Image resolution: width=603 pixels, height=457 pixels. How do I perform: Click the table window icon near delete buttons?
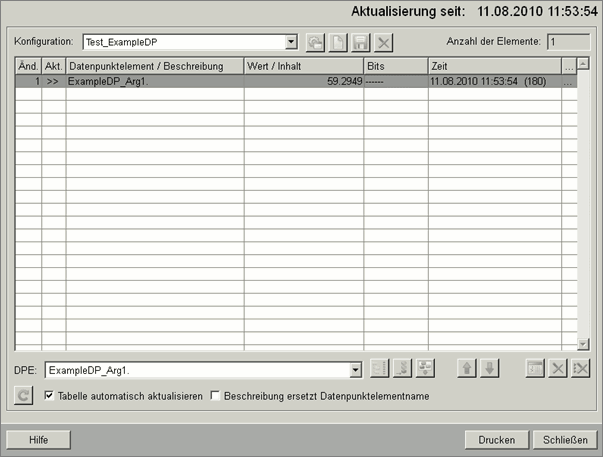[535, 369]
